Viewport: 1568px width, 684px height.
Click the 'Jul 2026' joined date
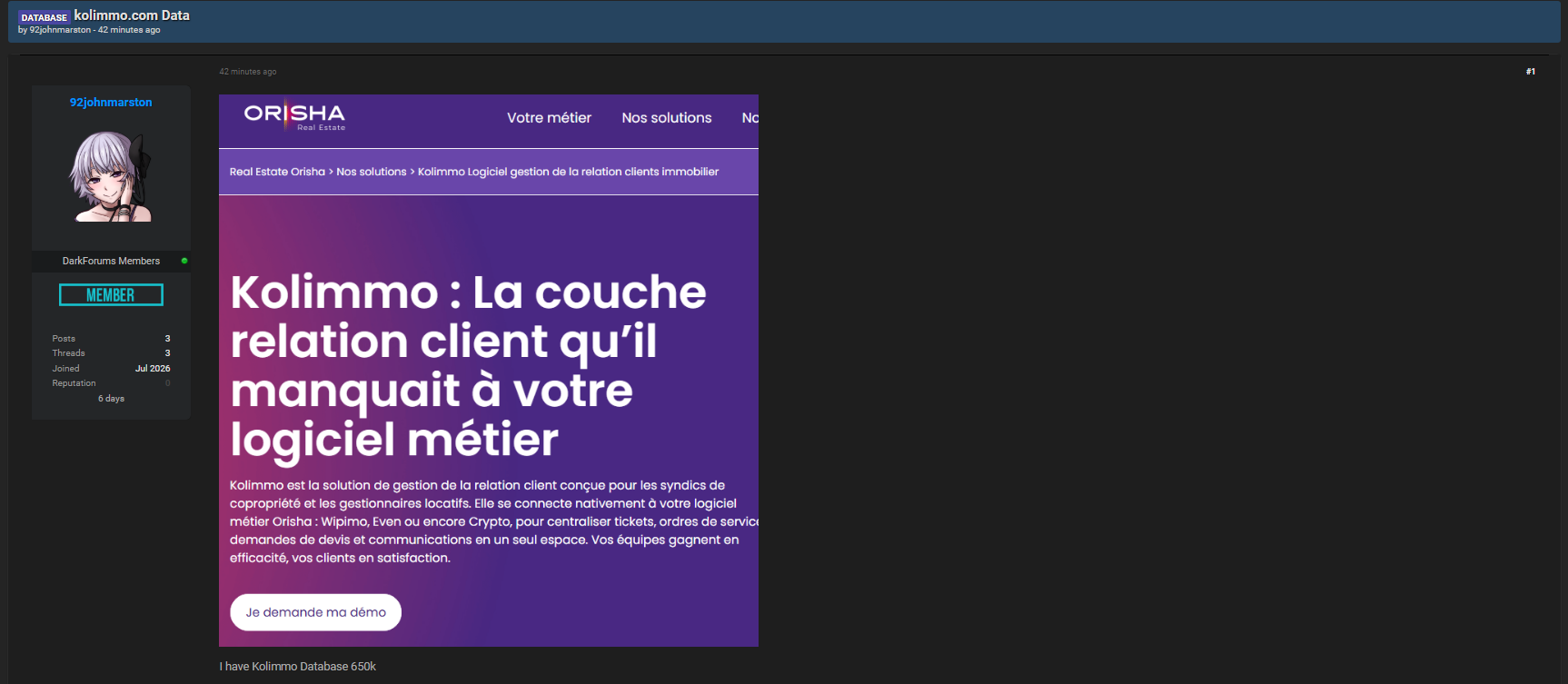pyautogui.click(x=153, y=369)
